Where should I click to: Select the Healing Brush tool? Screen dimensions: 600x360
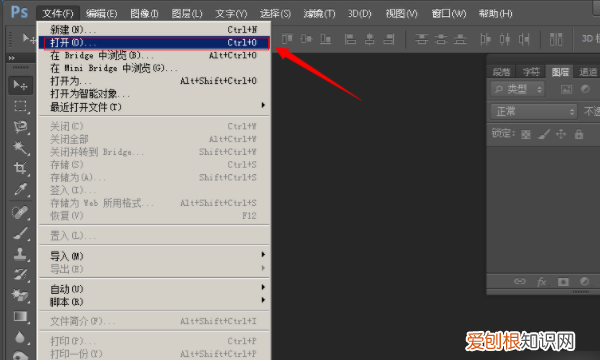click(x=20, y=212)
